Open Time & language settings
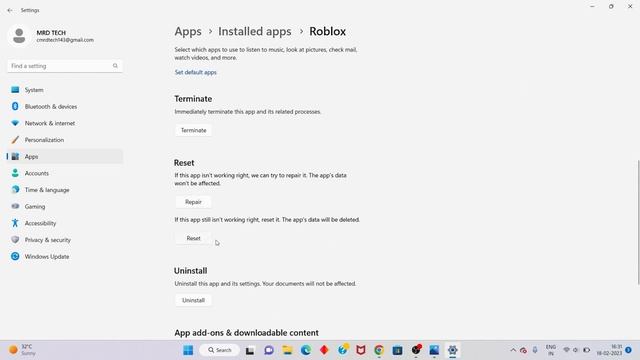The image size is (640, 360). [x=65, y=190]
